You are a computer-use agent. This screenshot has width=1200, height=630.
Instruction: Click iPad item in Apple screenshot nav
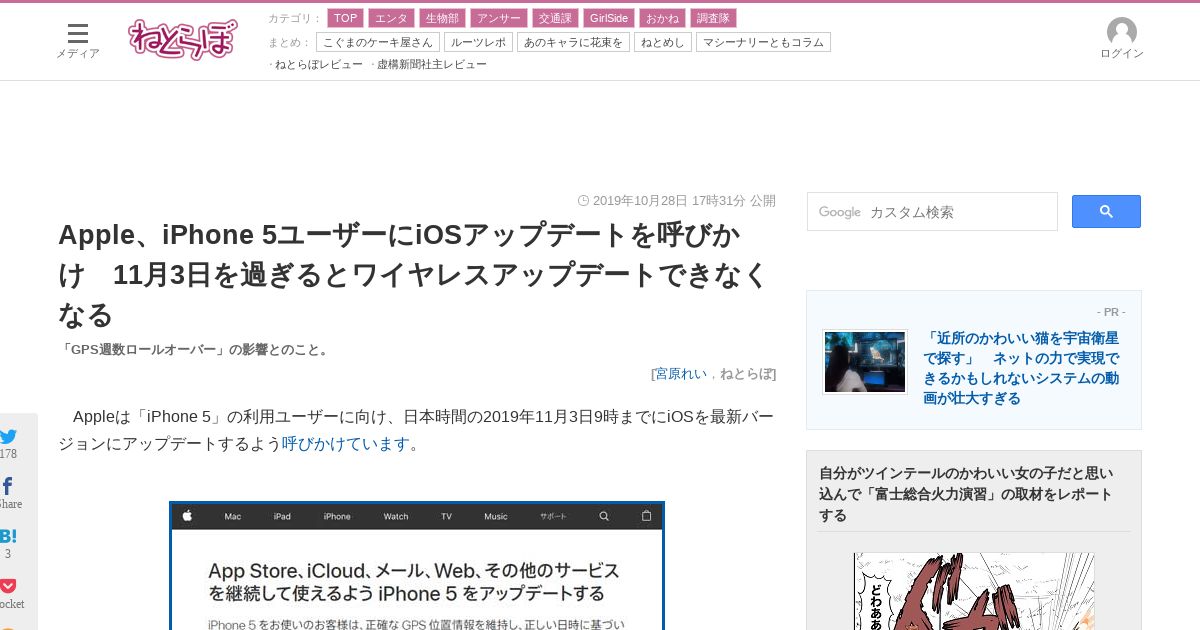coord(283,517)
